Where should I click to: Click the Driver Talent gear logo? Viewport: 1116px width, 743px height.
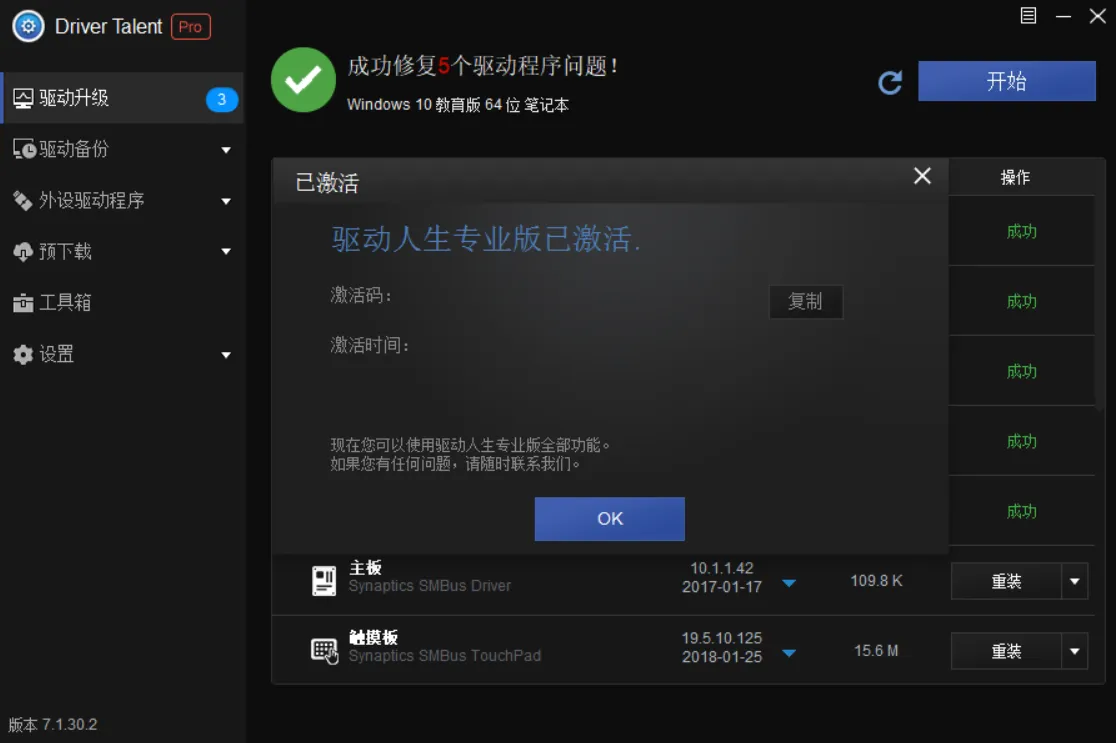pyautogui.click(x=28, y=26)
